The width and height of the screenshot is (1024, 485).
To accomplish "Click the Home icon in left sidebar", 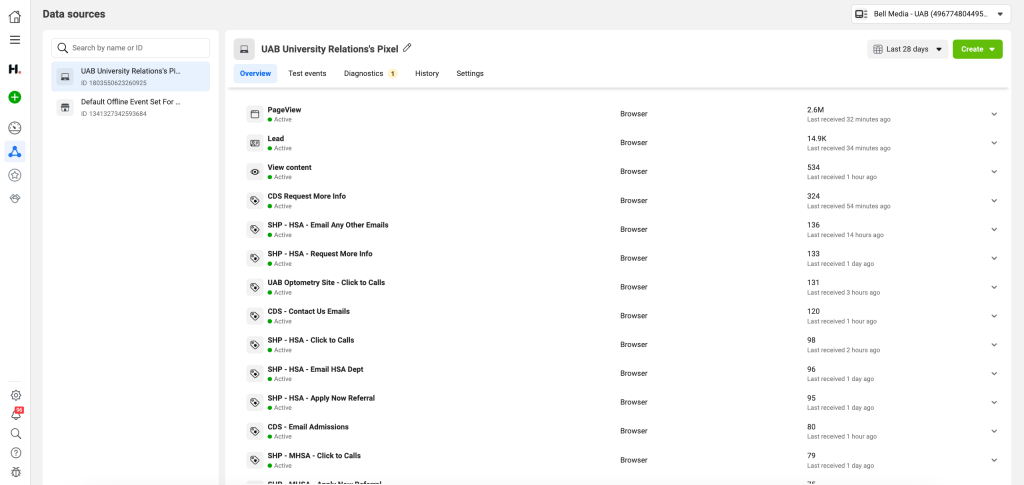I will pos(14,17).
